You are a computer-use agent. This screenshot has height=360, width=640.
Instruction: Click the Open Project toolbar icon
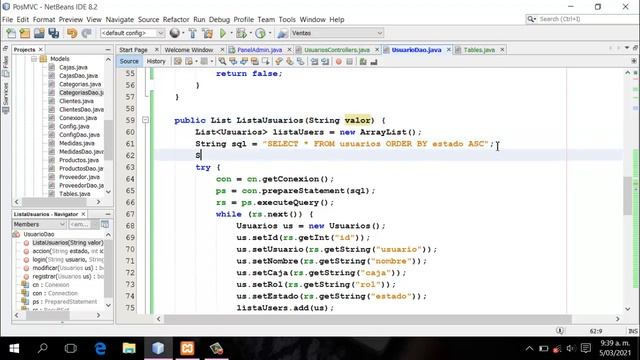[39, 33]
